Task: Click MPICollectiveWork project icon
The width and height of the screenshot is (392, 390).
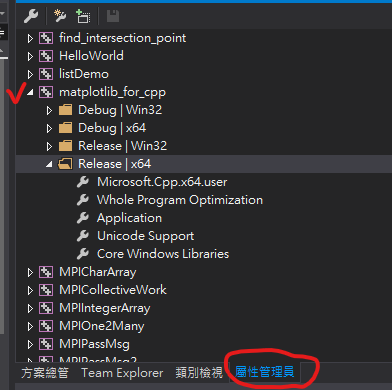Action: point(46,290)
